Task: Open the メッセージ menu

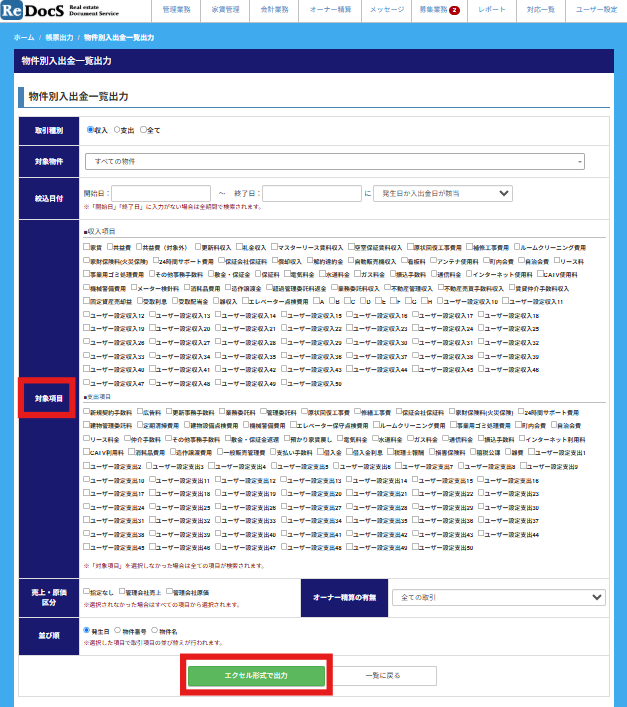Action: (x=387, y=9)
